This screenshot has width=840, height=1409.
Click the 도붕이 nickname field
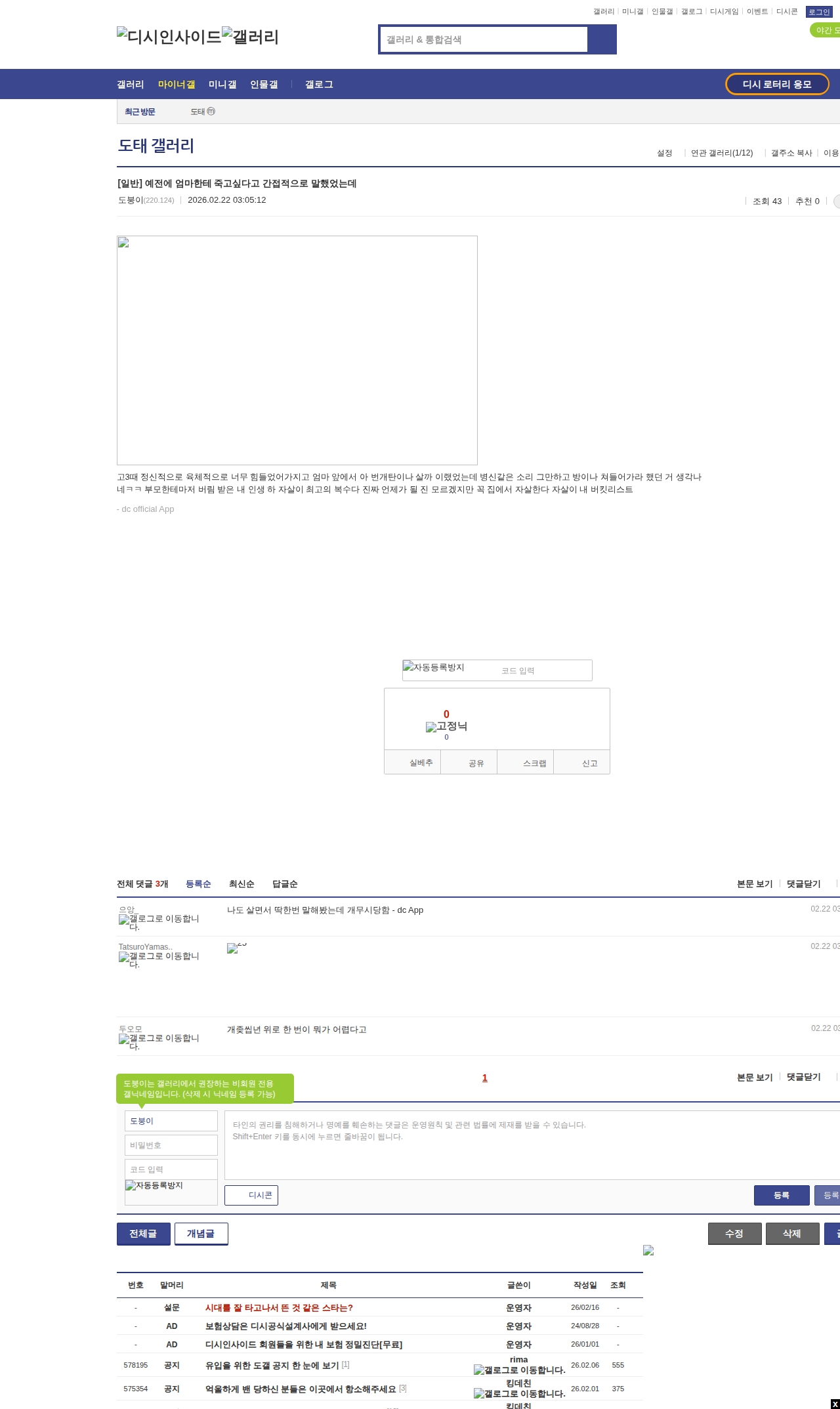click(x=171, y=1121)
